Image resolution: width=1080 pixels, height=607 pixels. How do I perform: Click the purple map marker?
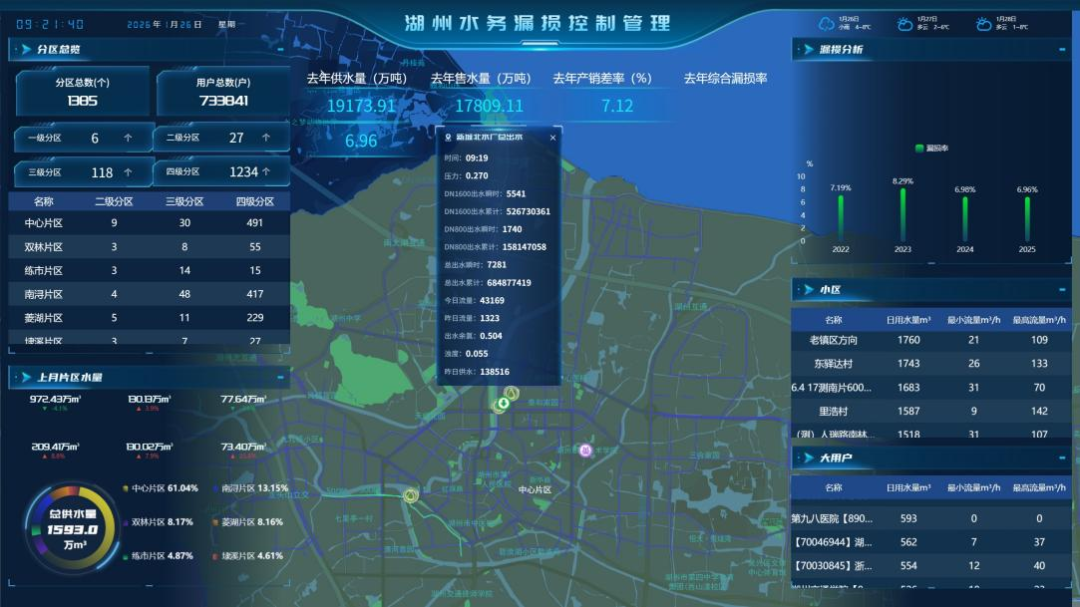pyautogui.click(x=585, y=450)
